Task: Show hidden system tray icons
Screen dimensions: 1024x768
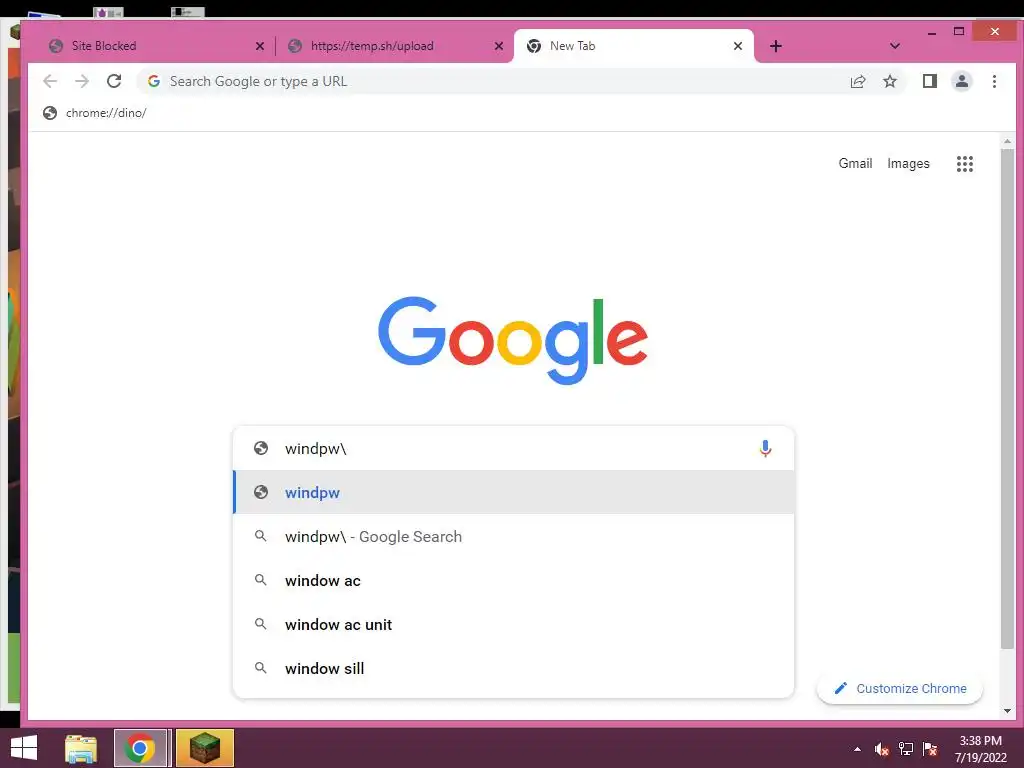Action: tap(857, 749)
